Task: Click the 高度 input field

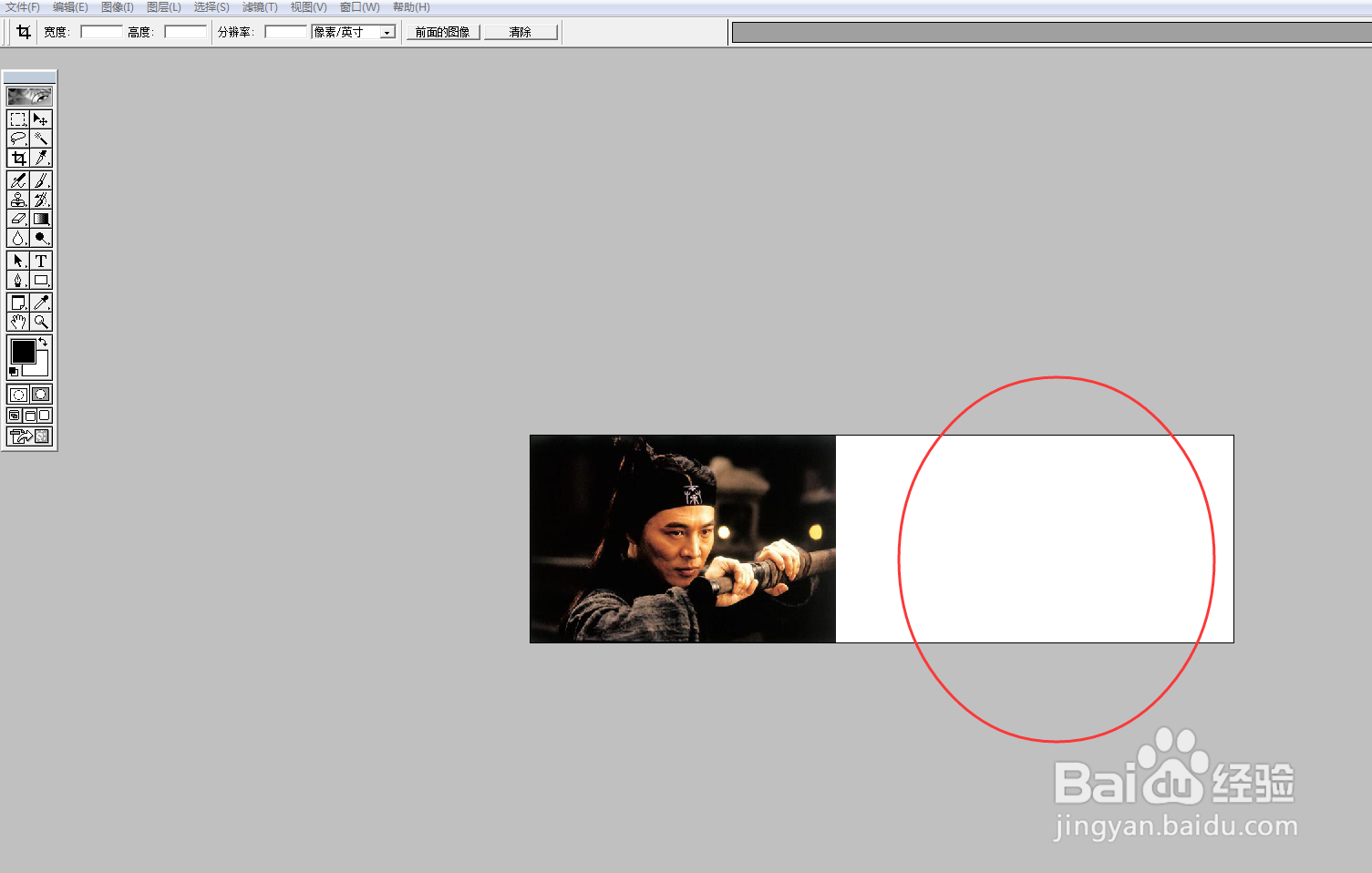Action: pos(186,32)
